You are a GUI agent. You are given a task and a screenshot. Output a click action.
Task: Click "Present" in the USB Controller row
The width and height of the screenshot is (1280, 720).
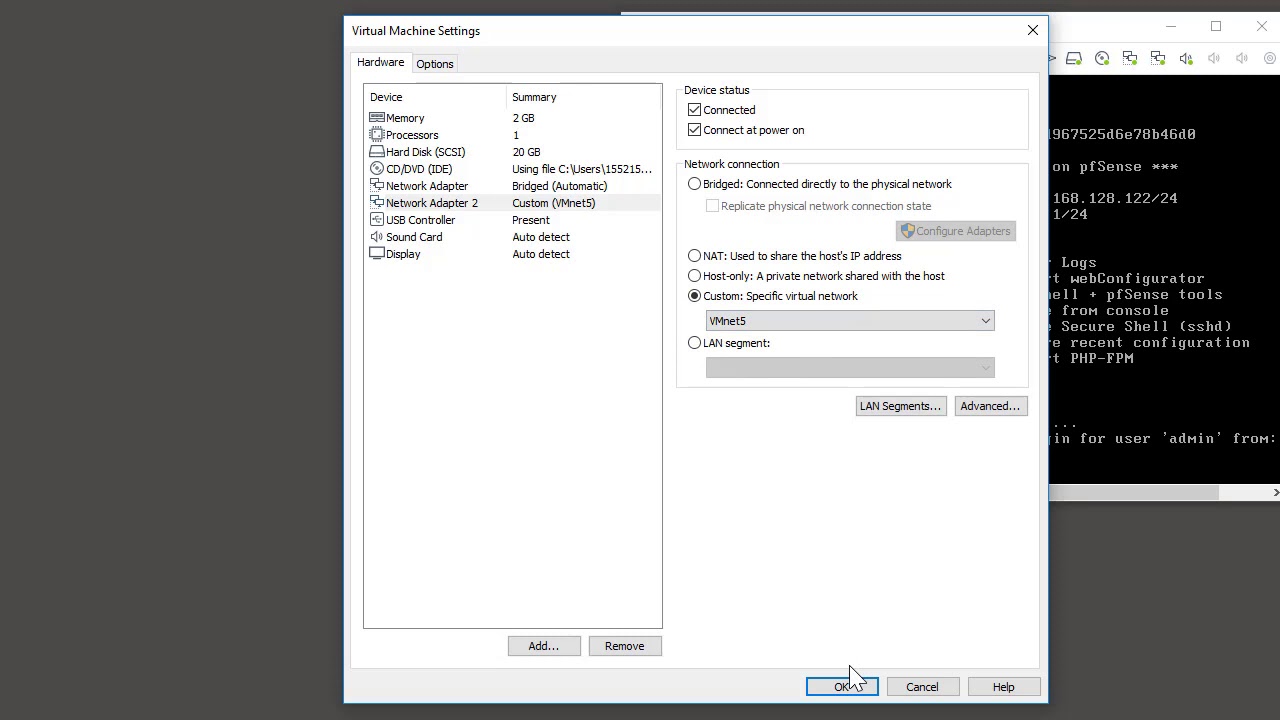pos(531,220)
